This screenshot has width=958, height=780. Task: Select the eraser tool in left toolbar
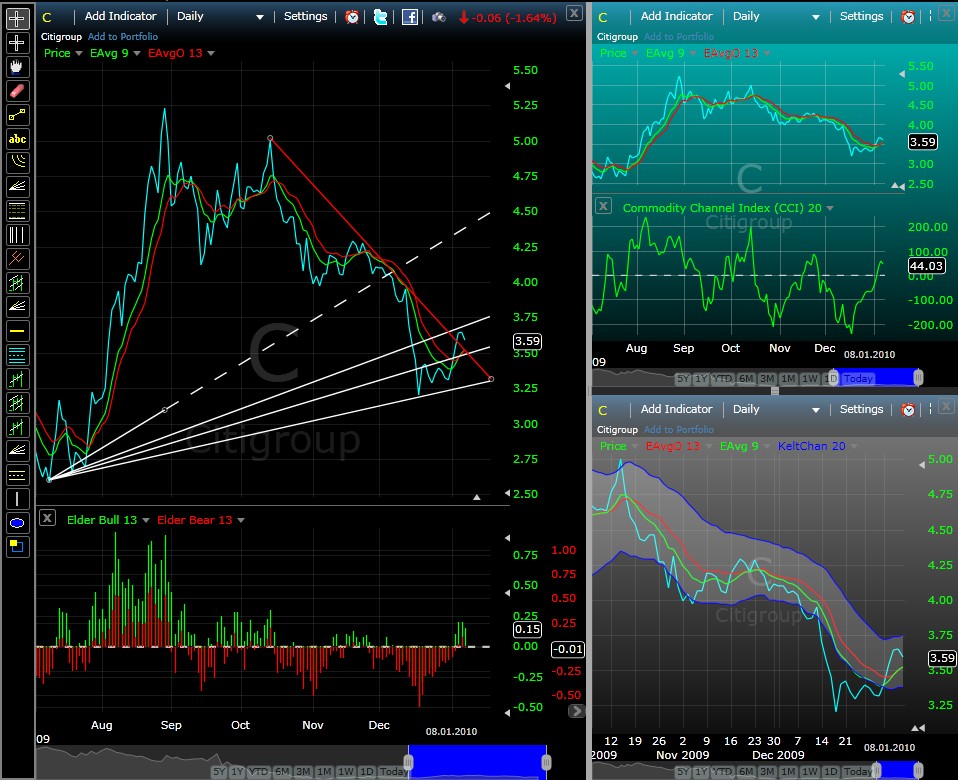pyautogui.click(x=17, y=91)
